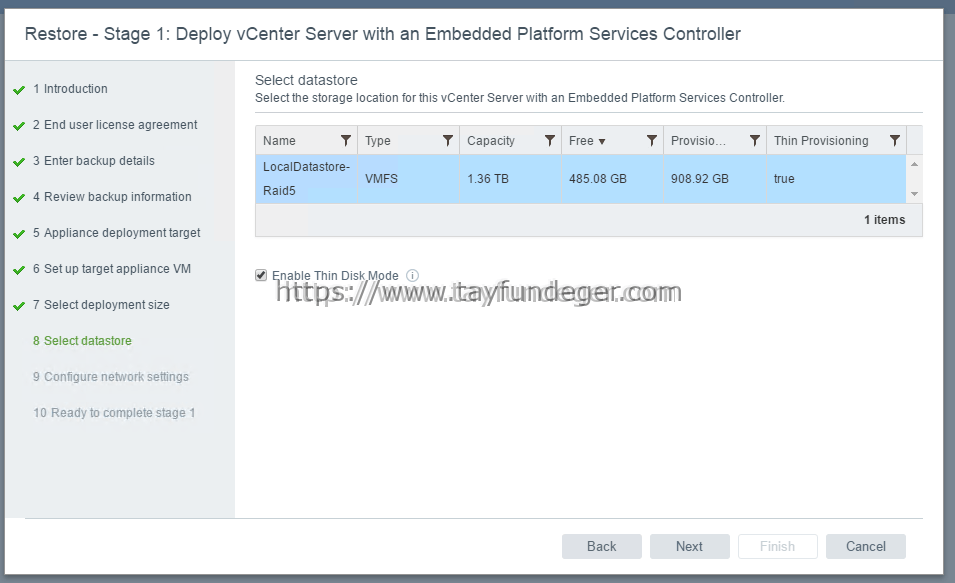955x583 pixels.
Task: Open filter on Name column
Action: [345, 141]
